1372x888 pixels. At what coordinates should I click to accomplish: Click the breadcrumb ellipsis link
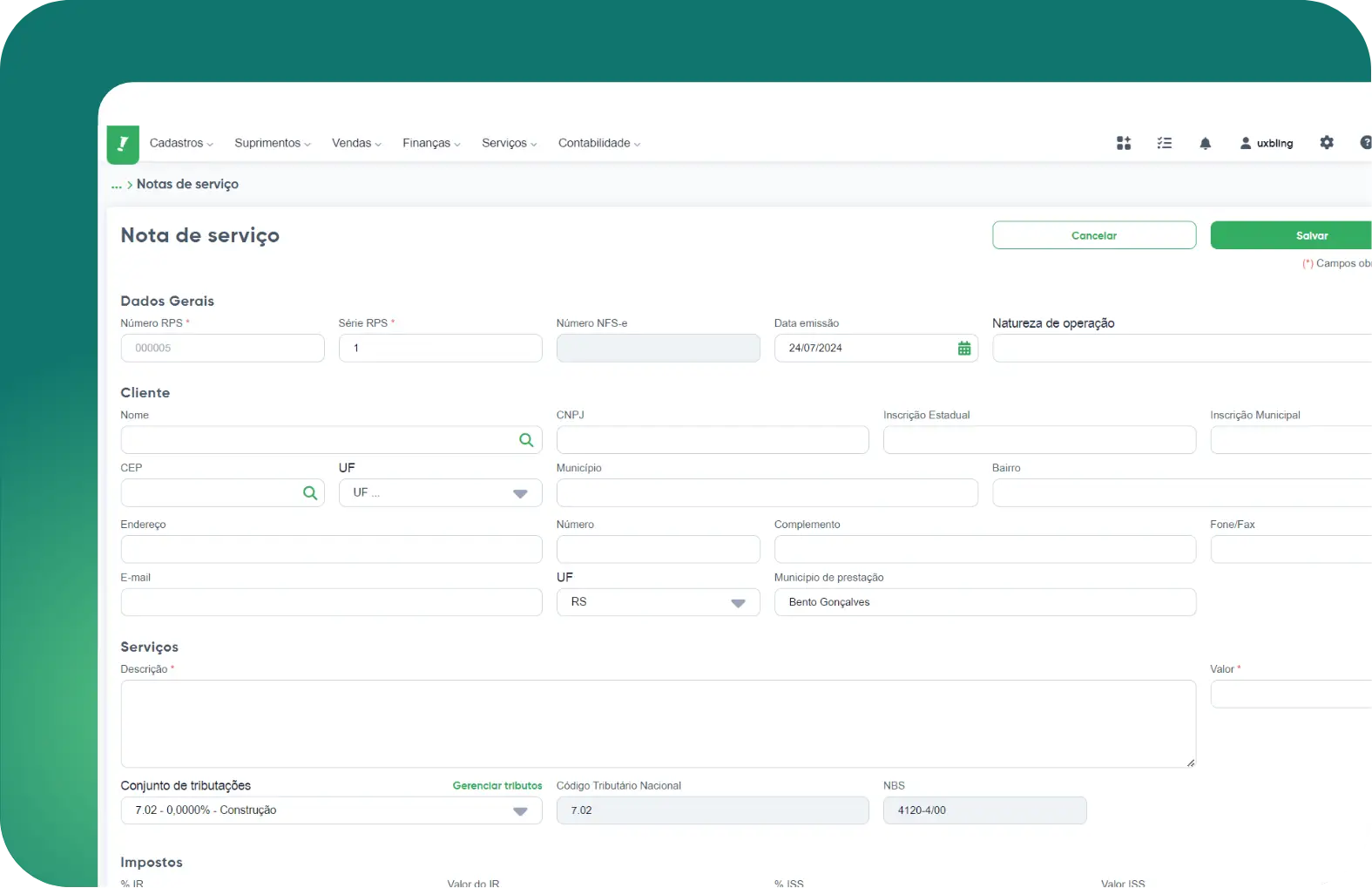(x=116, y=185)
